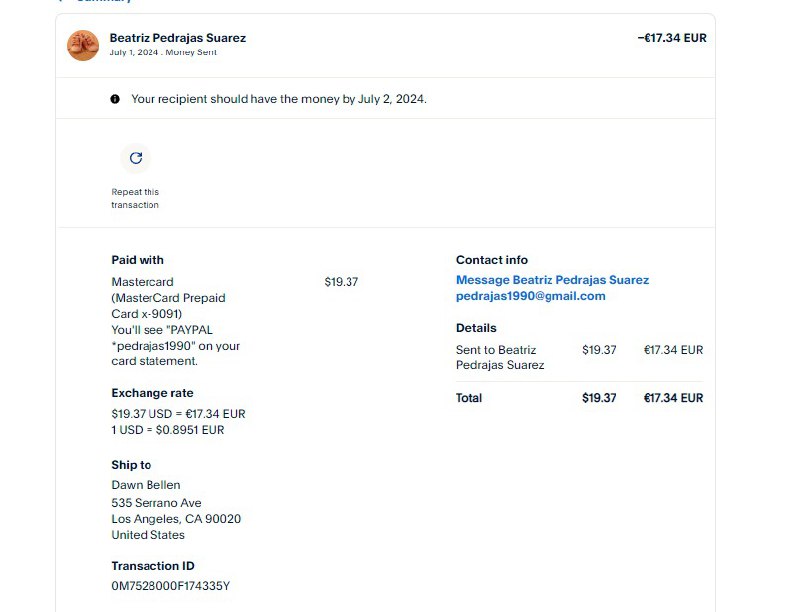Open Beatriz Pedrajas Suarez's profile picture
The width and height of the screenshot is (800, 612).
tap(82, 45)
